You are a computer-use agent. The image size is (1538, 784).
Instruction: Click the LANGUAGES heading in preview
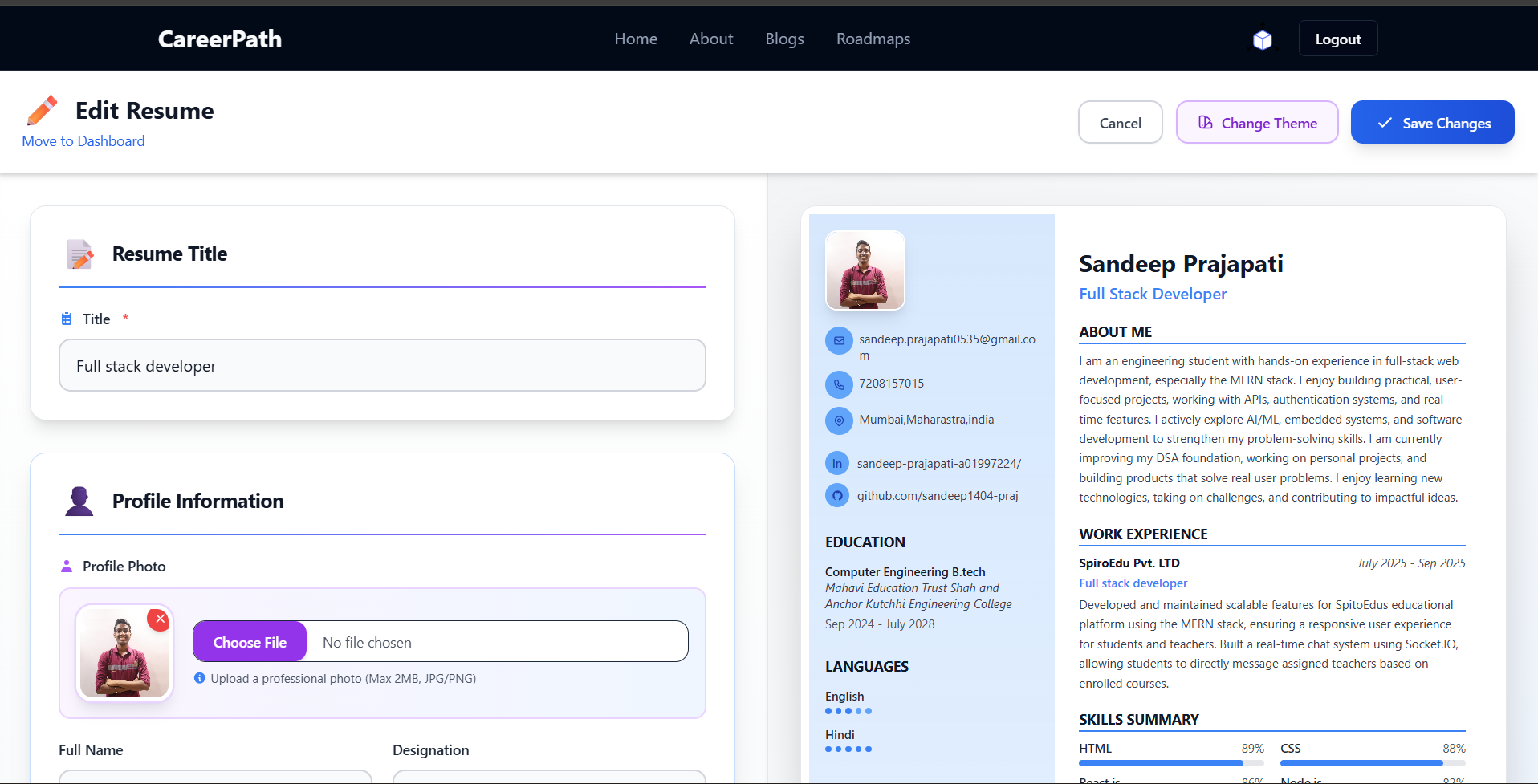click(x=867, y=667)
